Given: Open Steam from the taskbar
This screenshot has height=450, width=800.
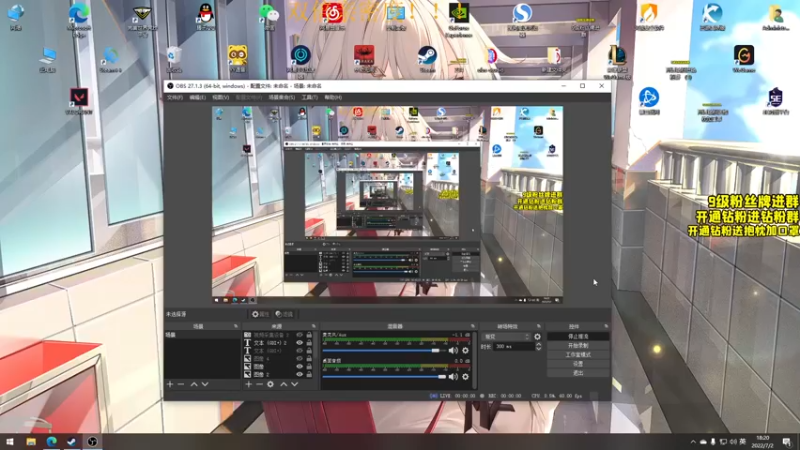Looking at the screenshot, I should (71, 441).
